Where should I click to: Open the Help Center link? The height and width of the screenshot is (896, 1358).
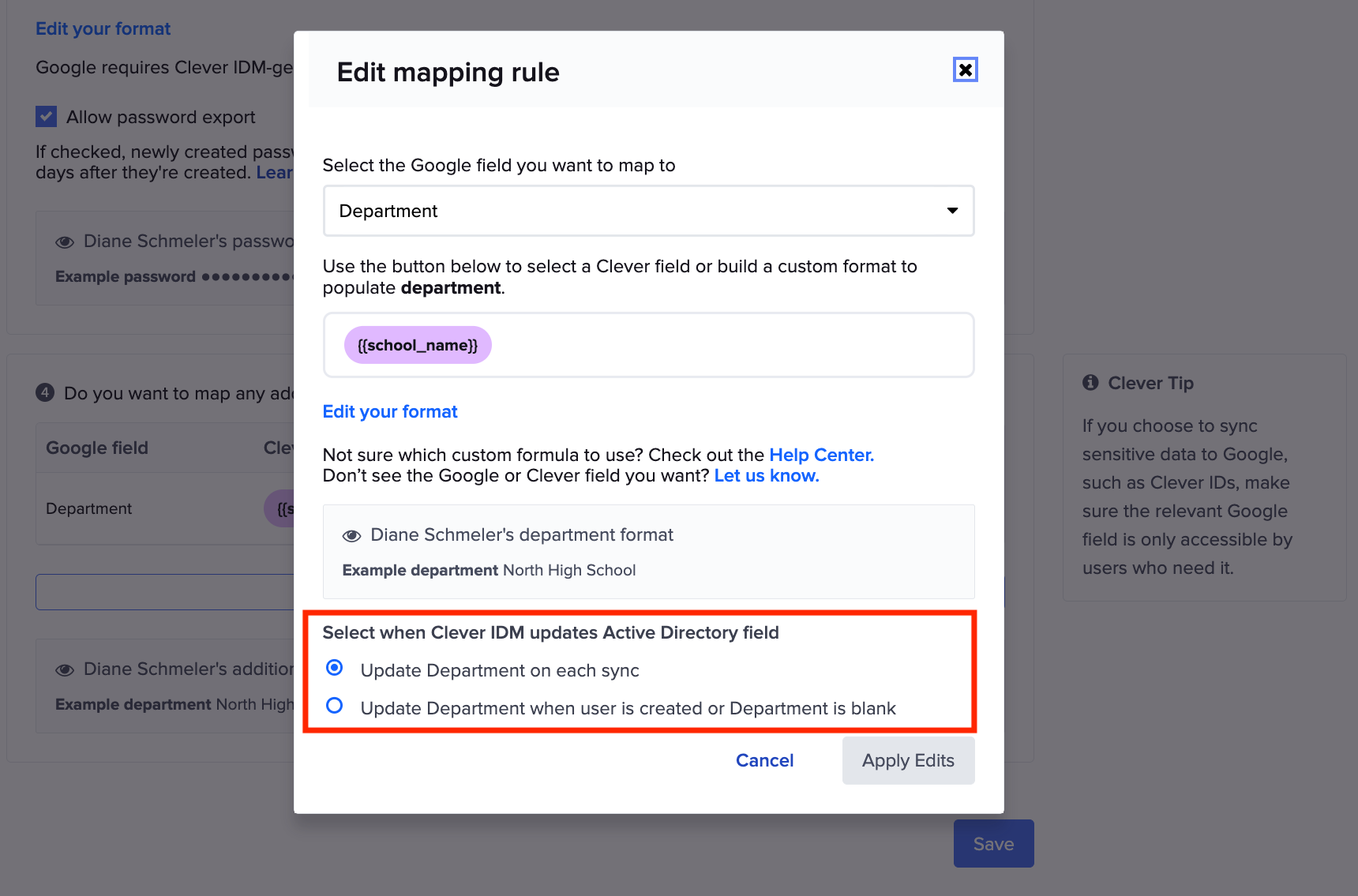[821, 455]
